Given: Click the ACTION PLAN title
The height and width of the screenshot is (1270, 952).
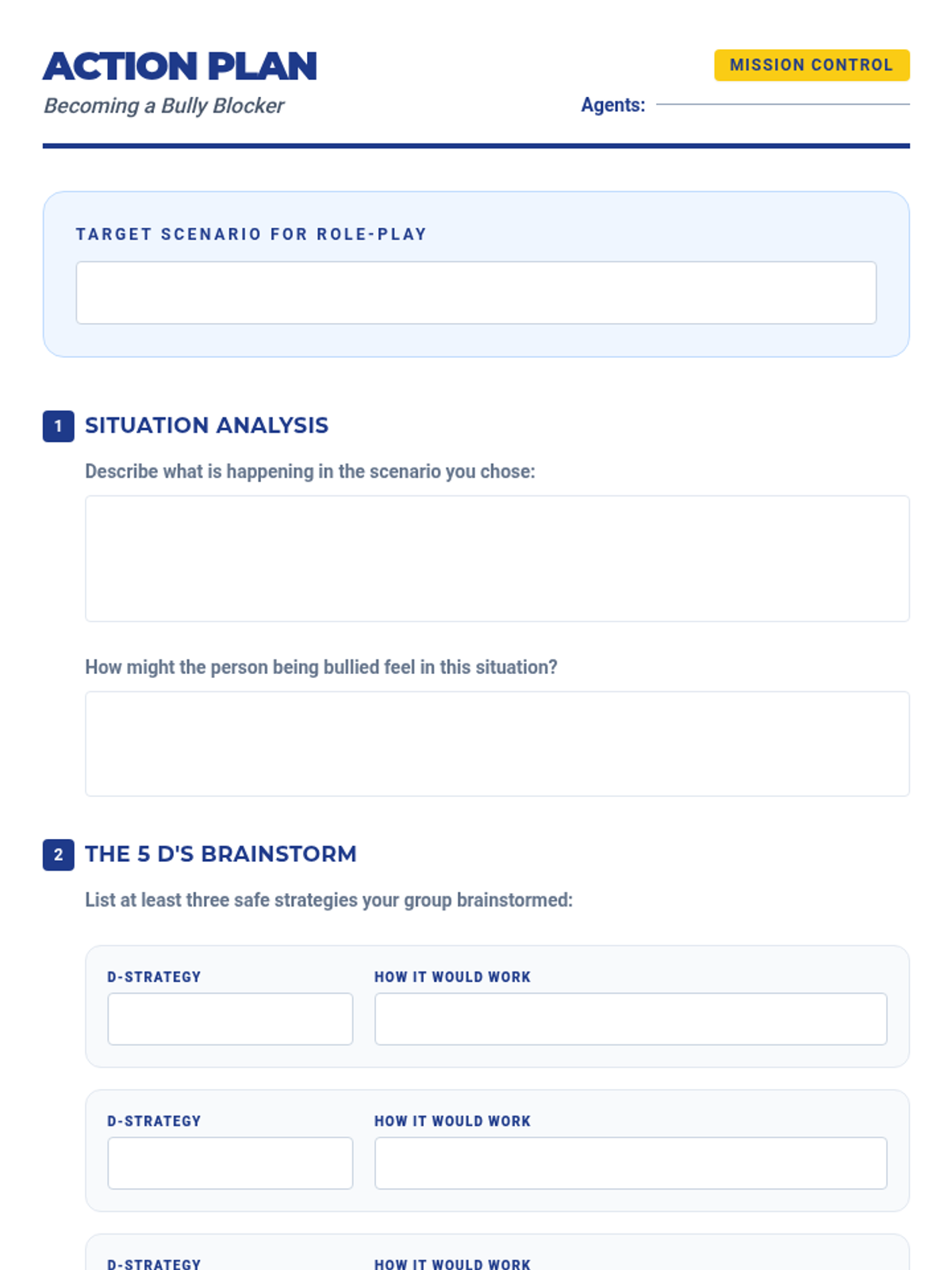Looking at the screenshot, I should coord(180,67).
